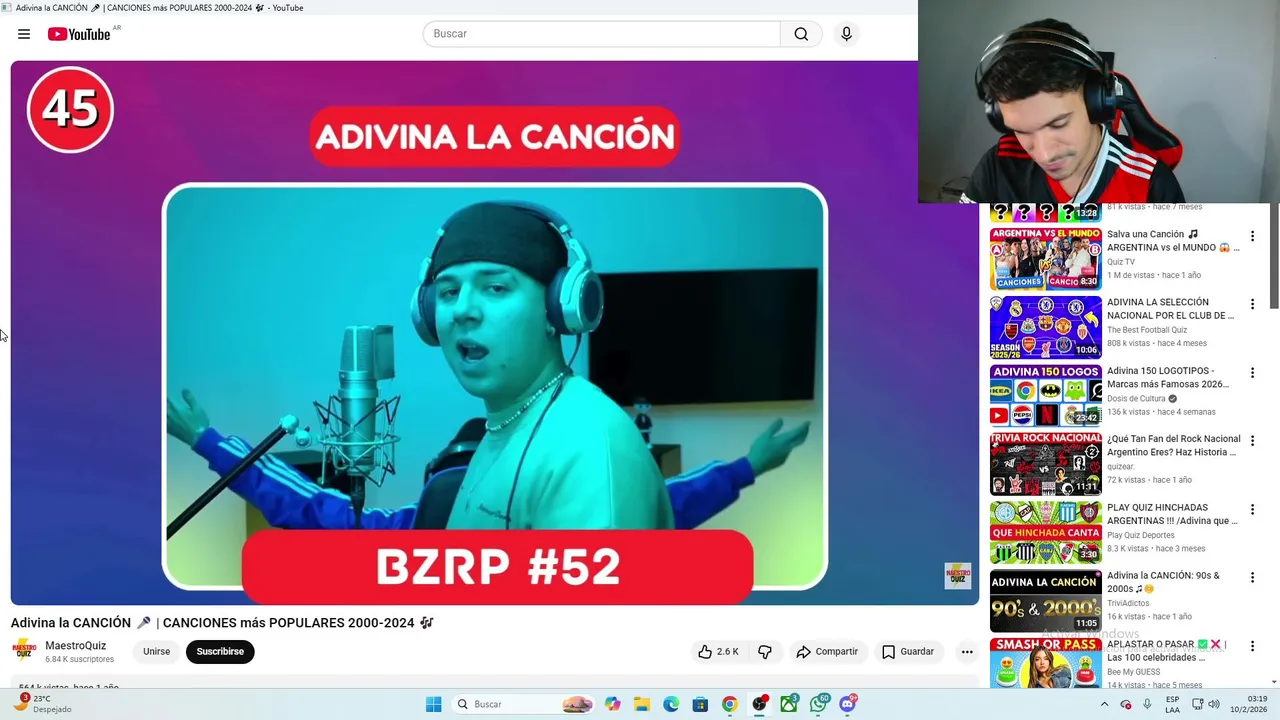Open title Adivina 150 LOGOTIPOS video

coord(1168,377)
